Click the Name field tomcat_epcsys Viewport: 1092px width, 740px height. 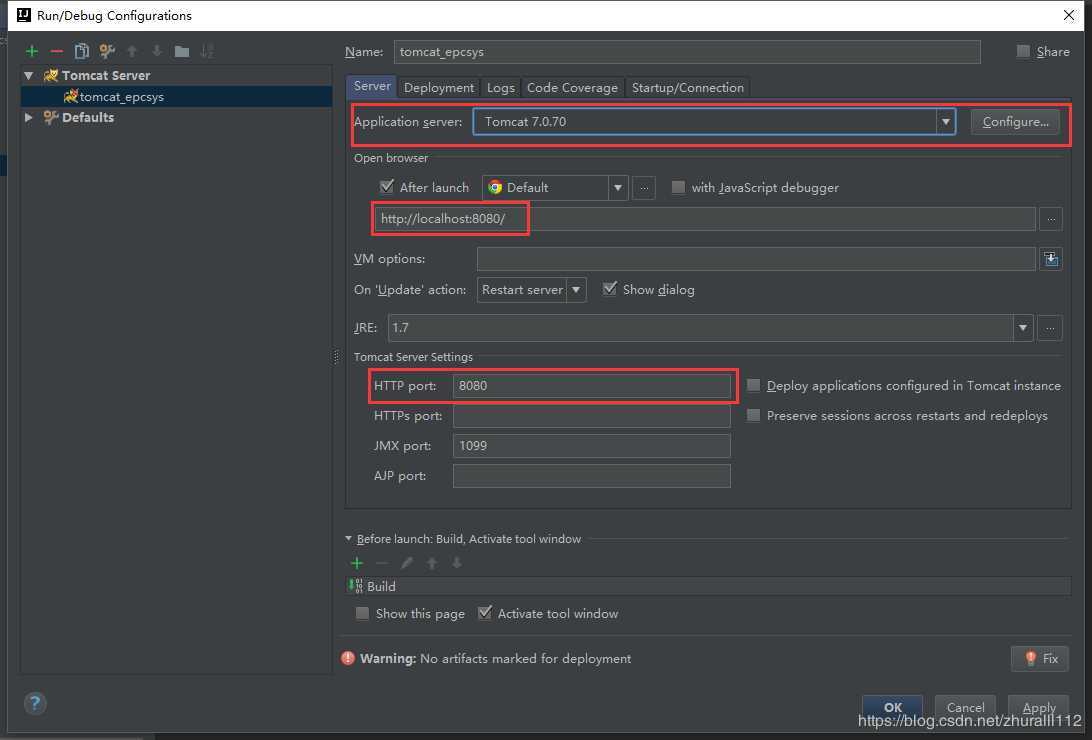(687, 52)
